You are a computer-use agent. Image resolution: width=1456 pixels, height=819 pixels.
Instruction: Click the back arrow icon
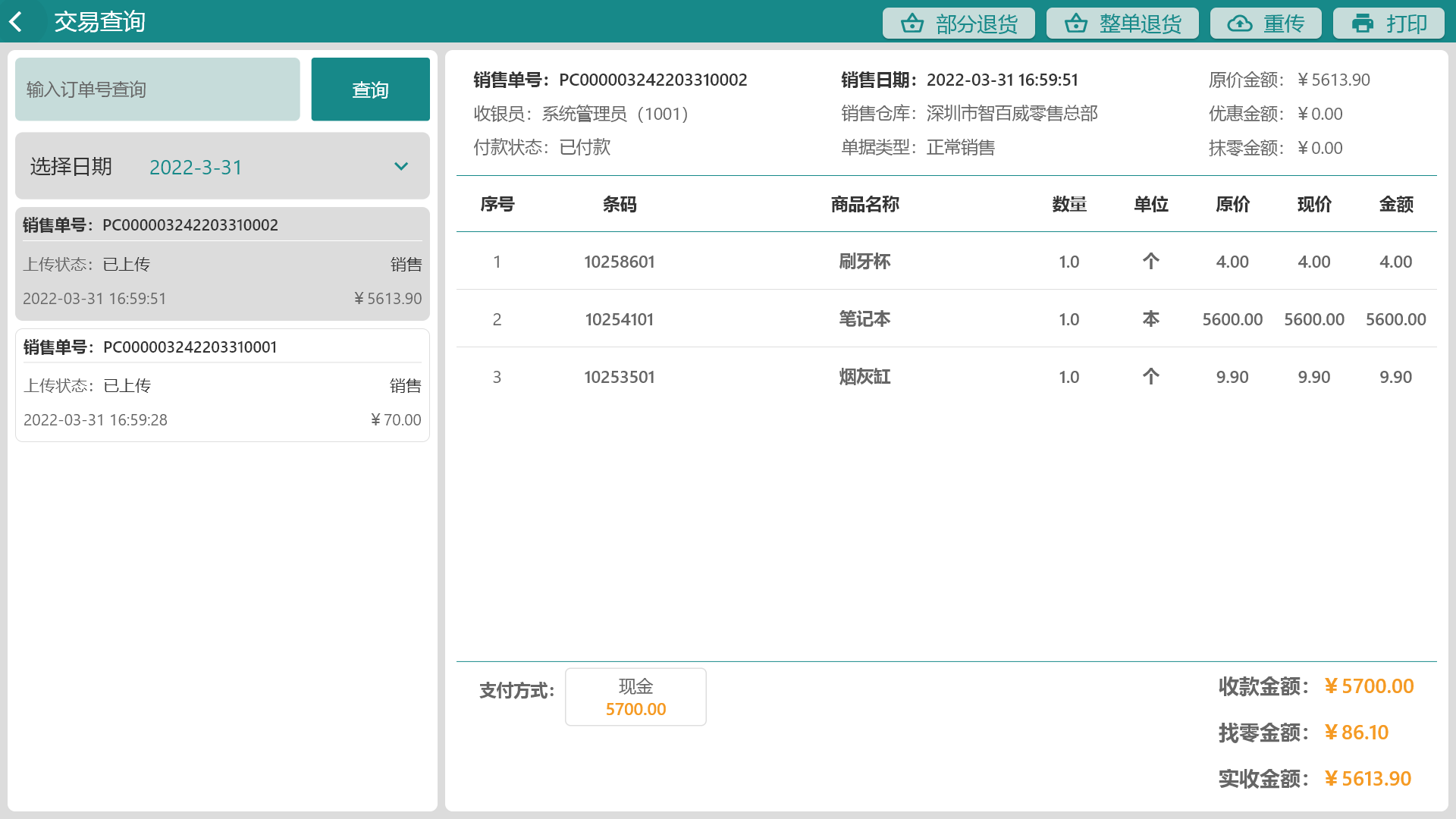tap(17, 22)
